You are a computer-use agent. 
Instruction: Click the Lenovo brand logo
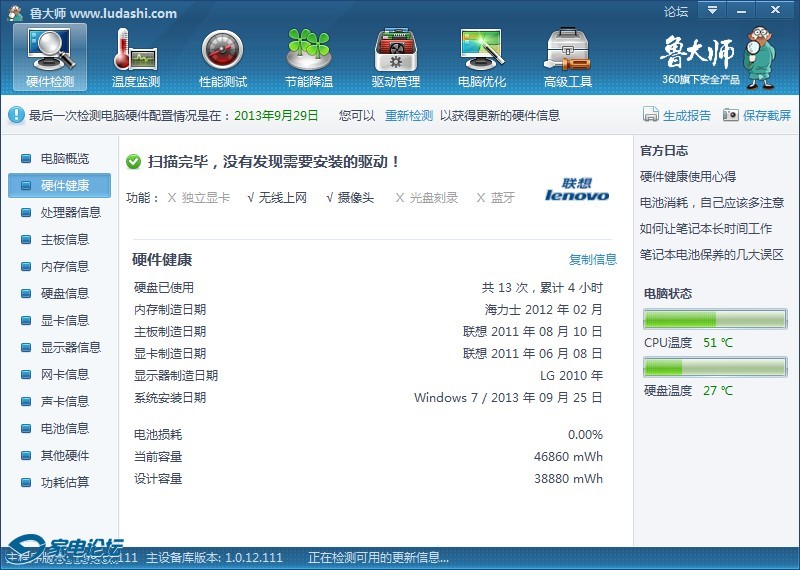(x=576, y=190)
